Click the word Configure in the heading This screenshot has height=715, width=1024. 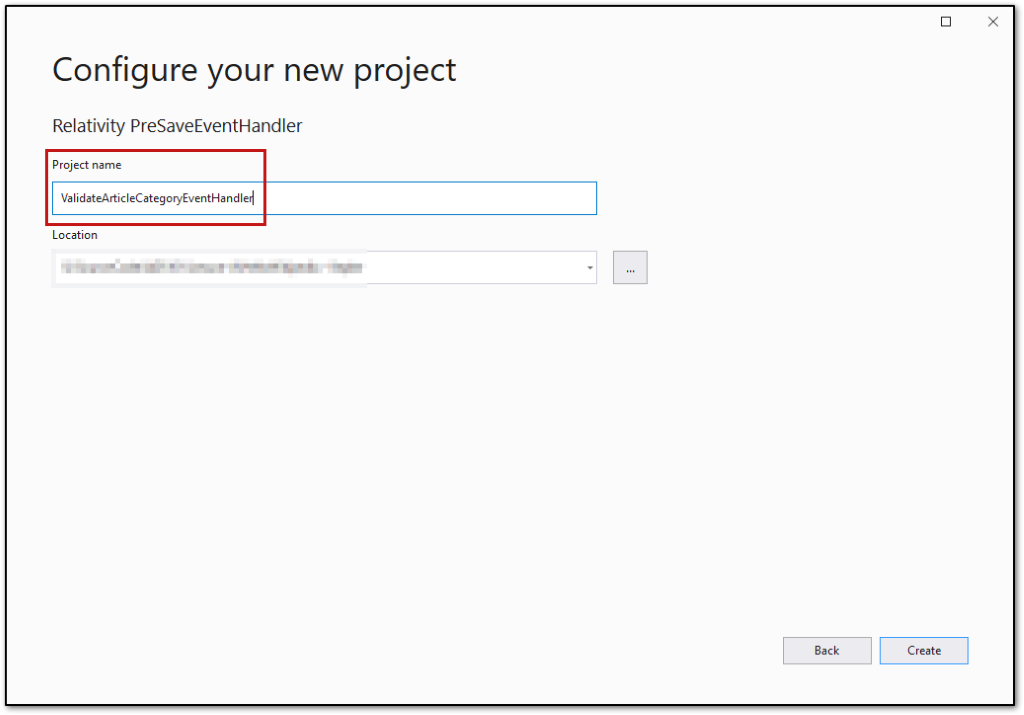(125, 71)
